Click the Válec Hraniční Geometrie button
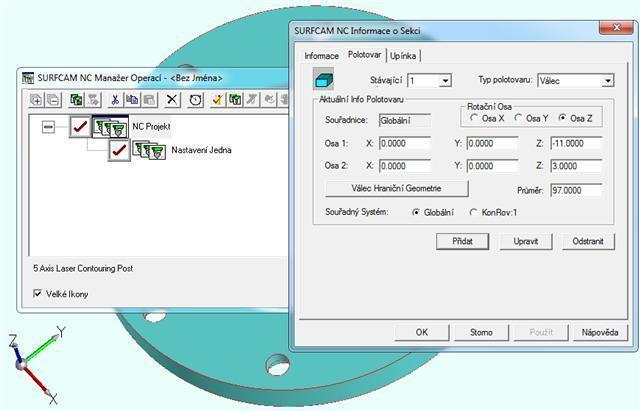The image size is (640, 411). [396, 189]
